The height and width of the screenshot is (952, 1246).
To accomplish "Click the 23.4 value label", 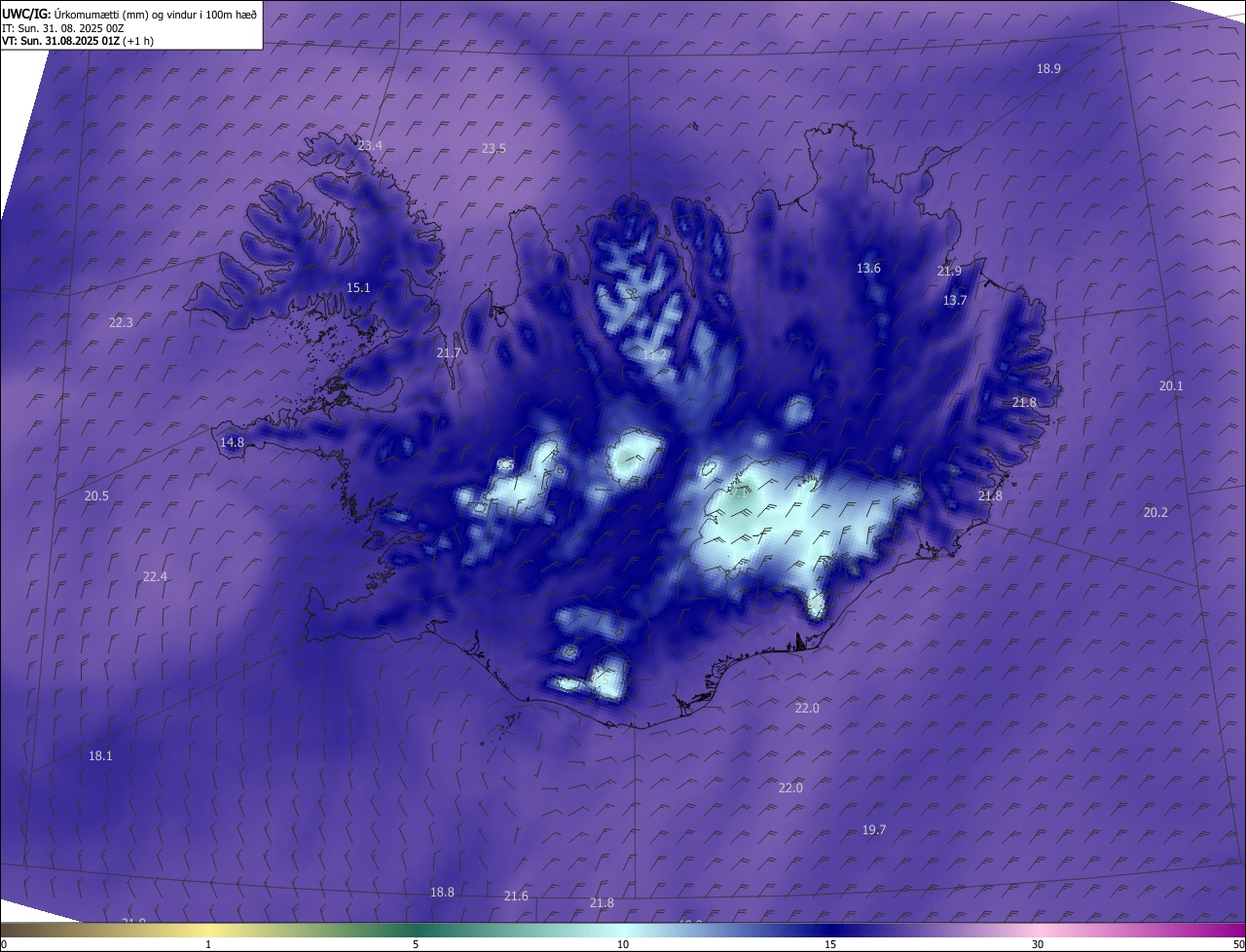I will click(370, 145).
